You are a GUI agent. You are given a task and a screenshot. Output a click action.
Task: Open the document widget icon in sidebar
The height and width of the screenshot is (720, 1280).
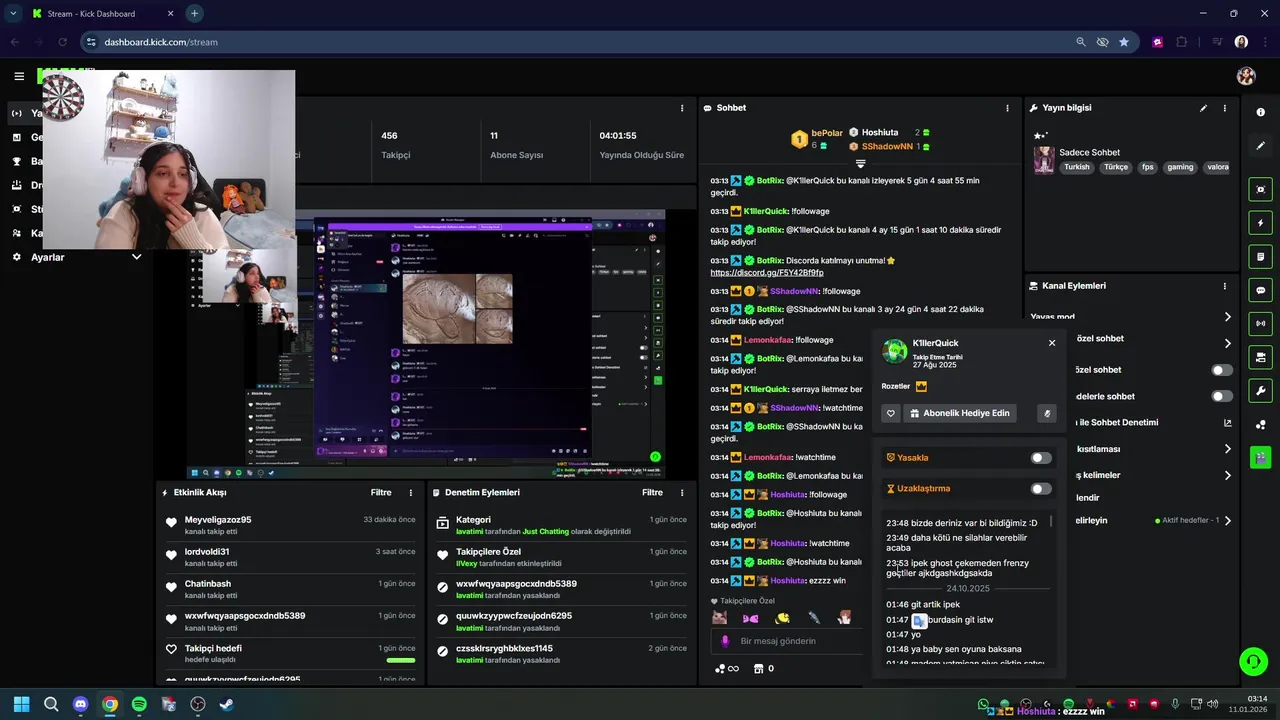(1260, 256)
